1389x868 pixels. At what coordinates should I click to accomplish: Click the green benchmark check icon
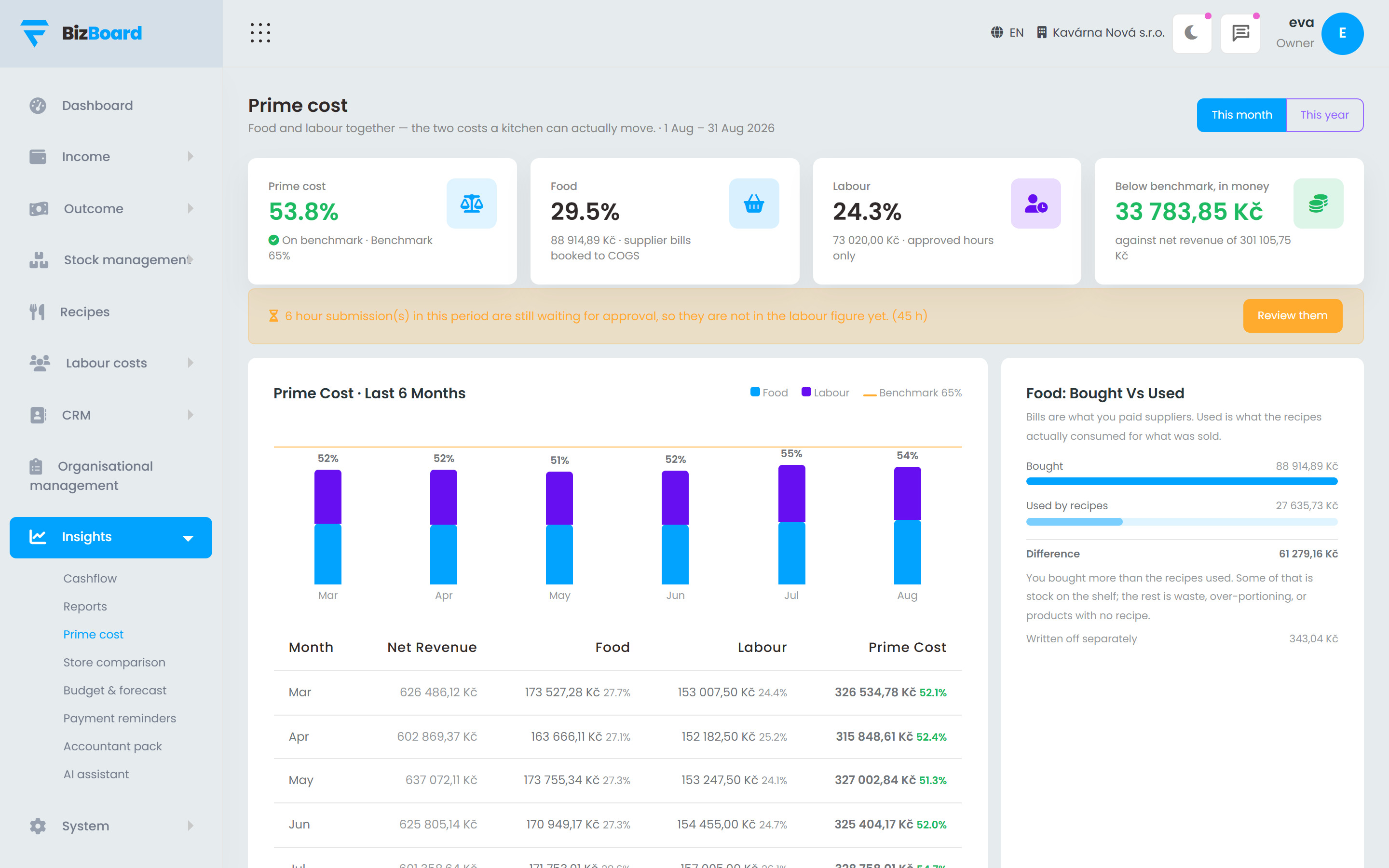(x=274, y=240)
